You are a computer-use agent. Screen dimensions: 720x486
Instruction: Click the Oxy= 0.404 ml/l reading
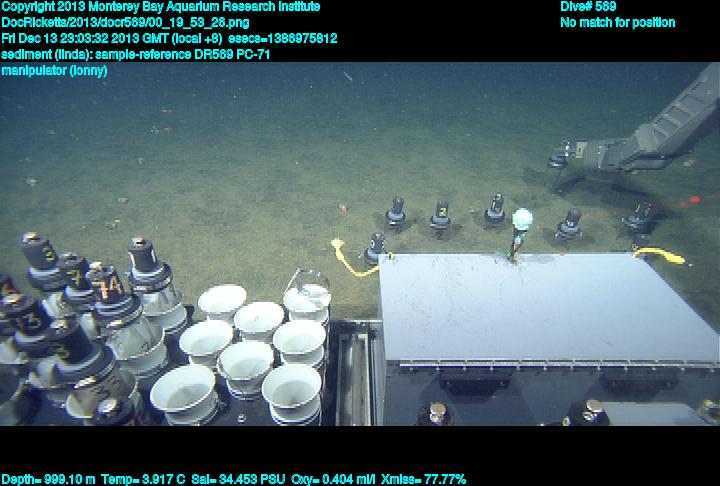(333, 479)
